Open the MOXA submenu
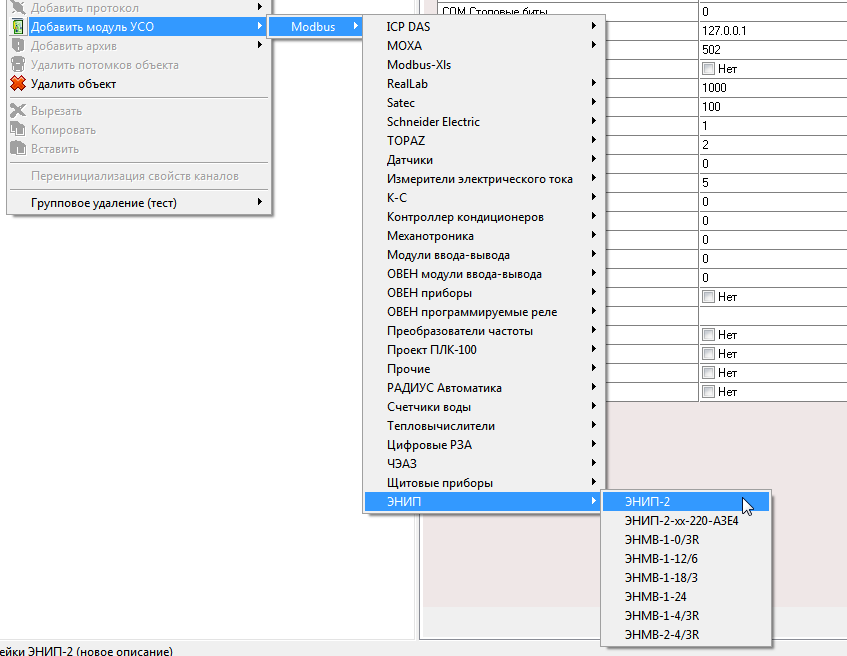847x656 pixels. point(485,45)
